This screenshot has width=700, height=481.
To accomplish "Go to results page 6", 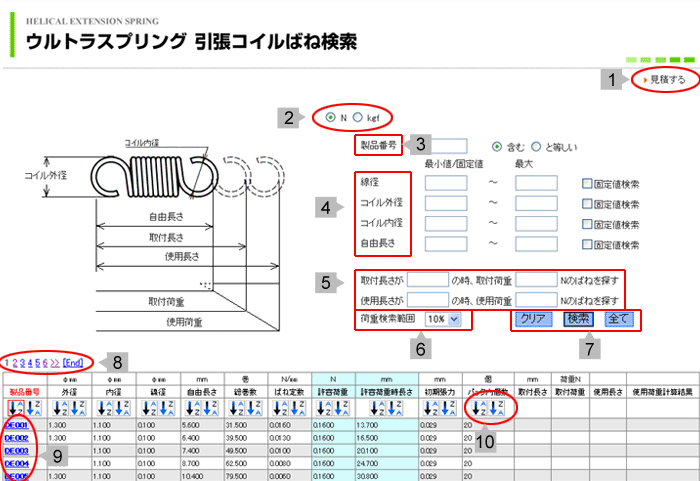I will coord(45,363).
